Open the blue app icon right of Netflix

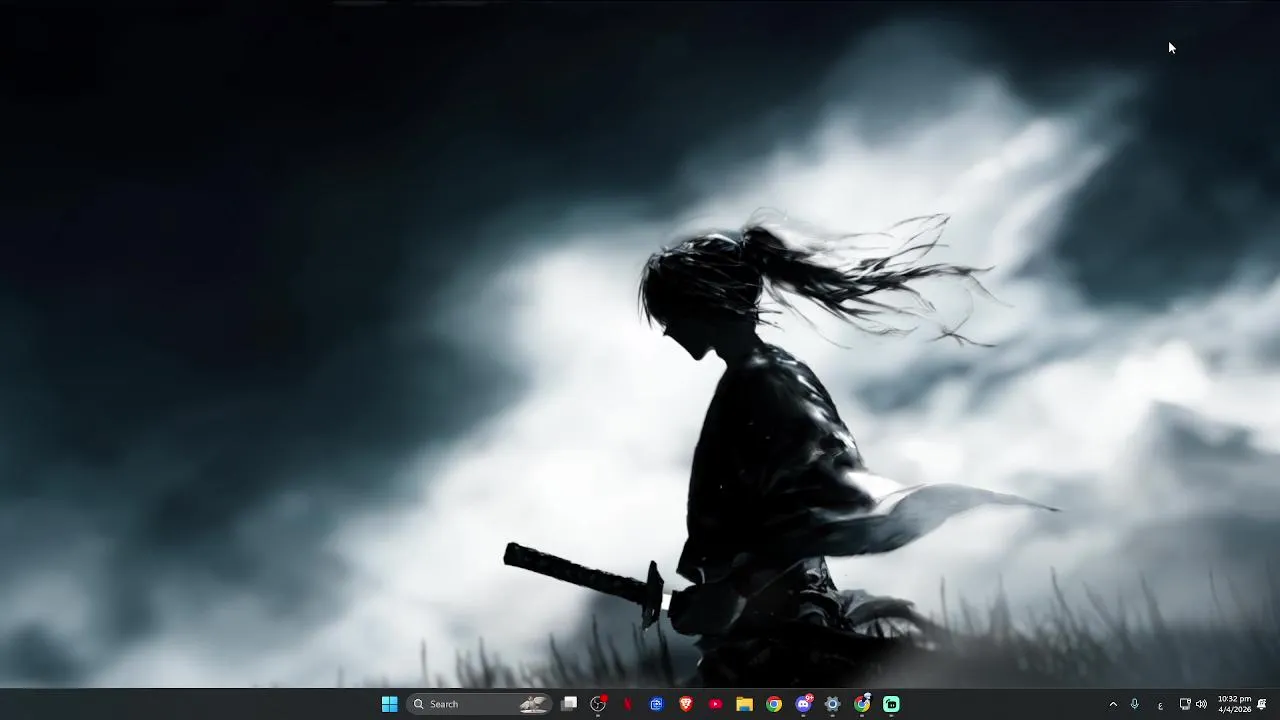pyautogui.click(x=657, y=704)
